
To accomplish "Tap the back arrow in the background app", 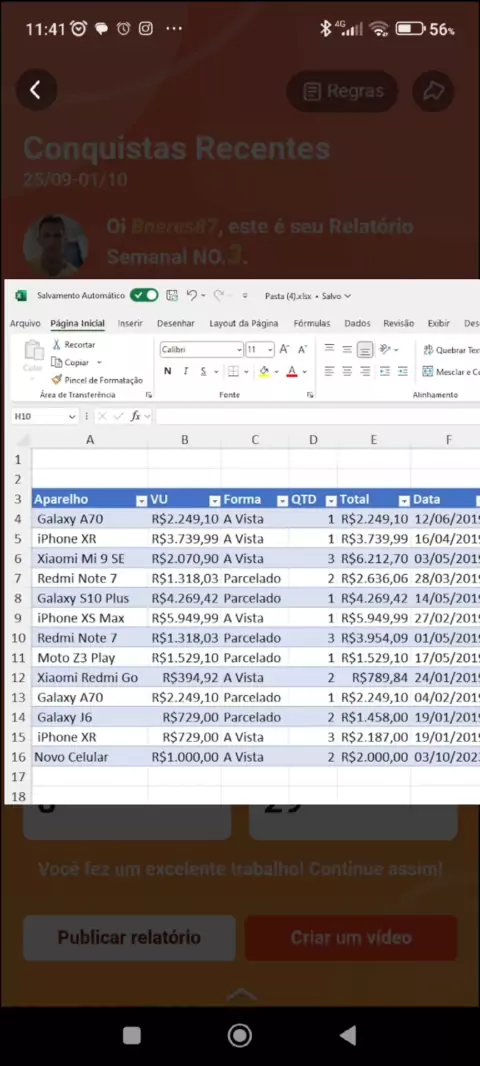I will [x=36, y=90].
